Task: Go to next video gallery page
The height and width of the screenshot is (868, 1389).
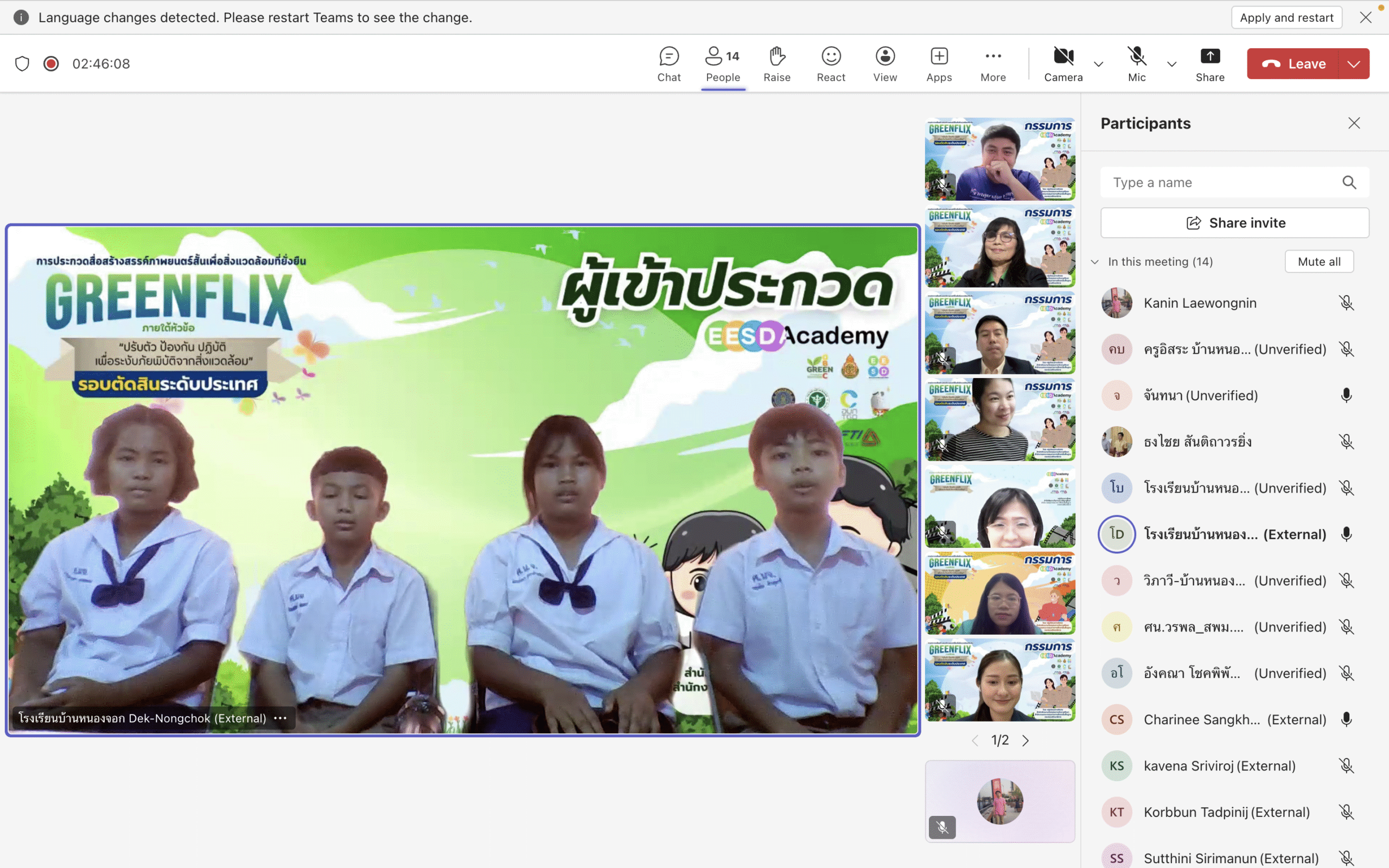Action: point(1025,741)
